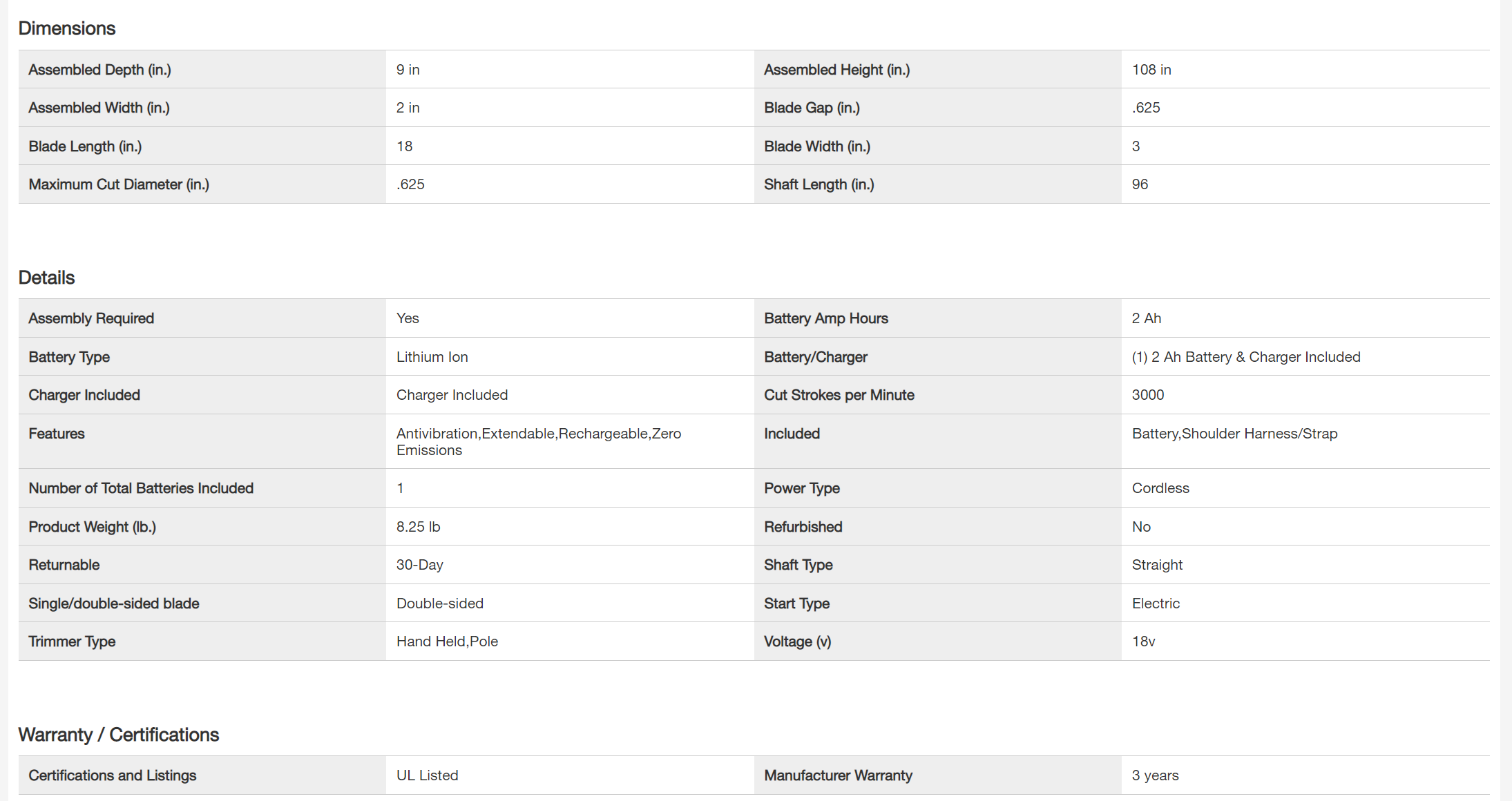Click the Details section heading

(x=46, y=278)
